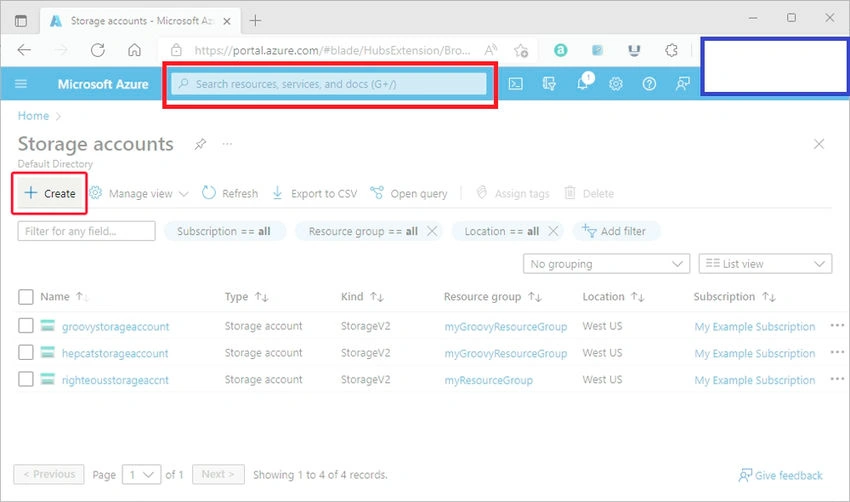Go to browser home page
This screenshot has width=850, height=502.
click(134, 50)
